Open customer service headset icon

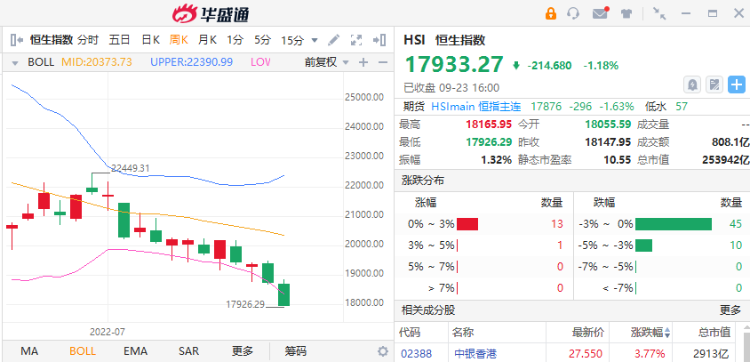[573, 13]
